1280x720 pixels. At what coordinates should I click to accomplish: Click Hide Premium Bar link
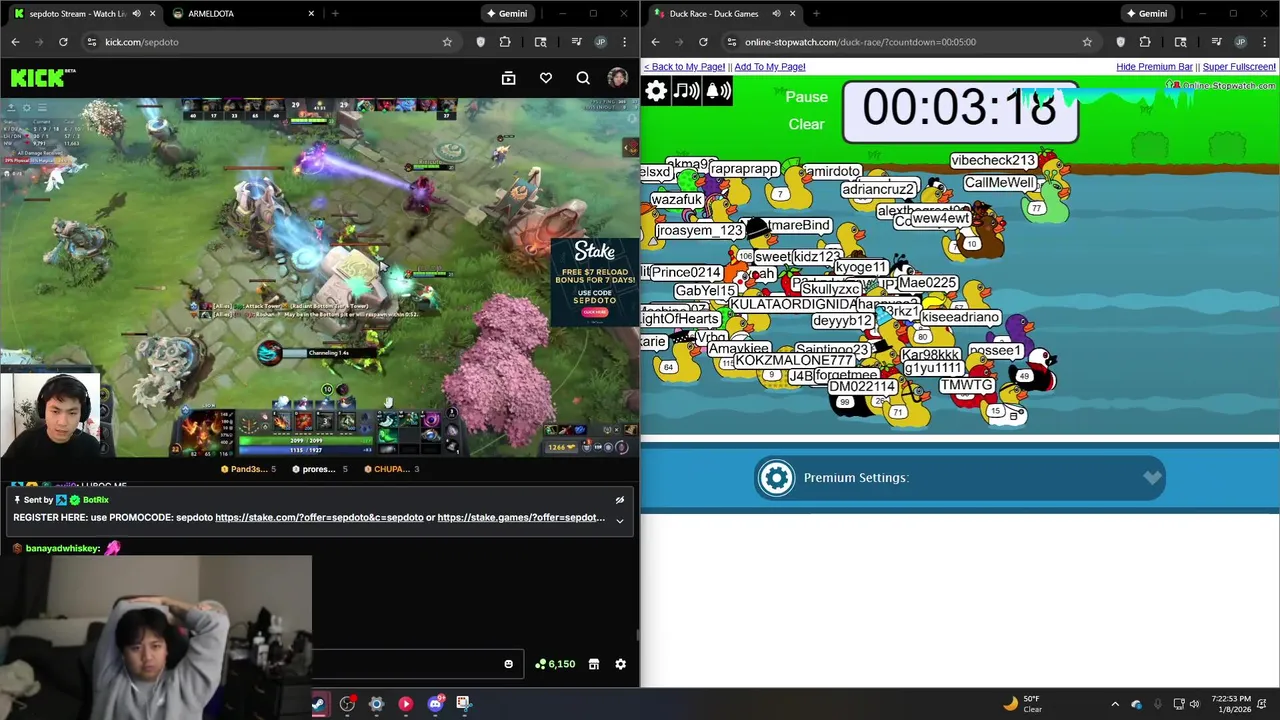[x=1154, y=67]
